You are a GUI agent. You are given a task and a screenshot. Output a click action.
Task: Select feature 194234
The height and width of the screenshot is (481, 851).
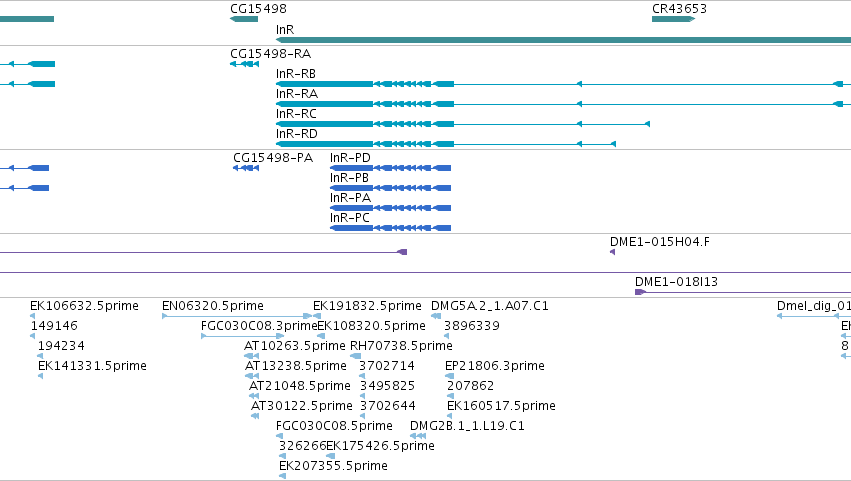click(x=61, y=346)
